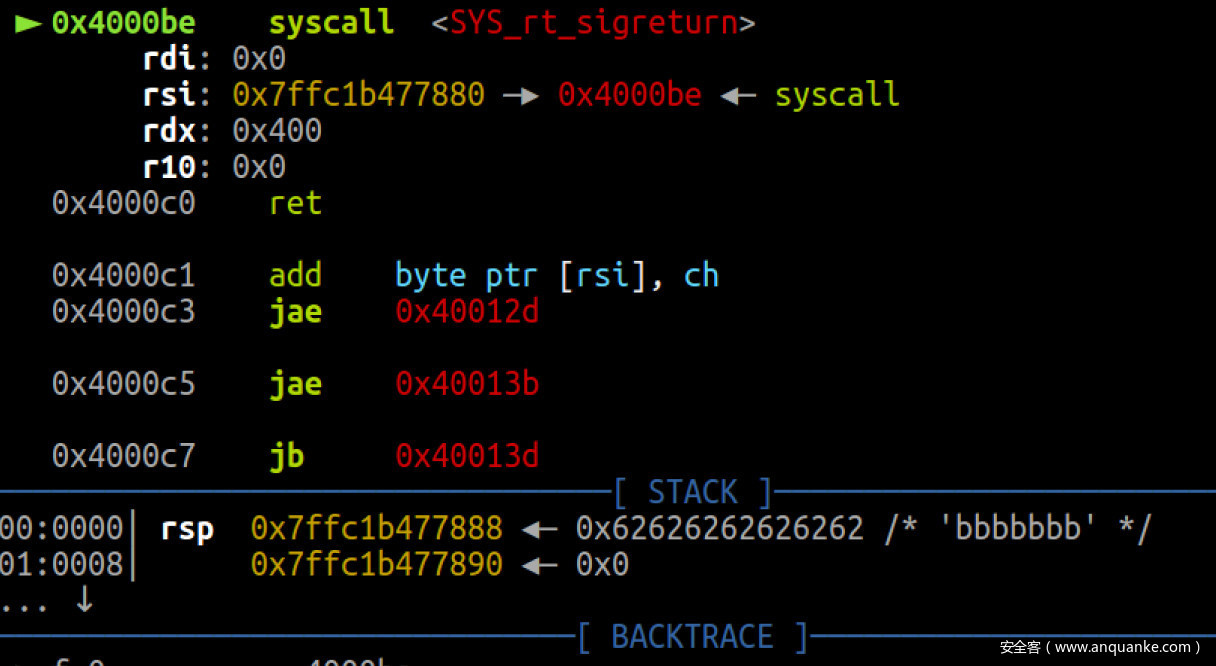
Task: Click the SYS_rt_sigreturn syscall name
Action: (594, 23)
